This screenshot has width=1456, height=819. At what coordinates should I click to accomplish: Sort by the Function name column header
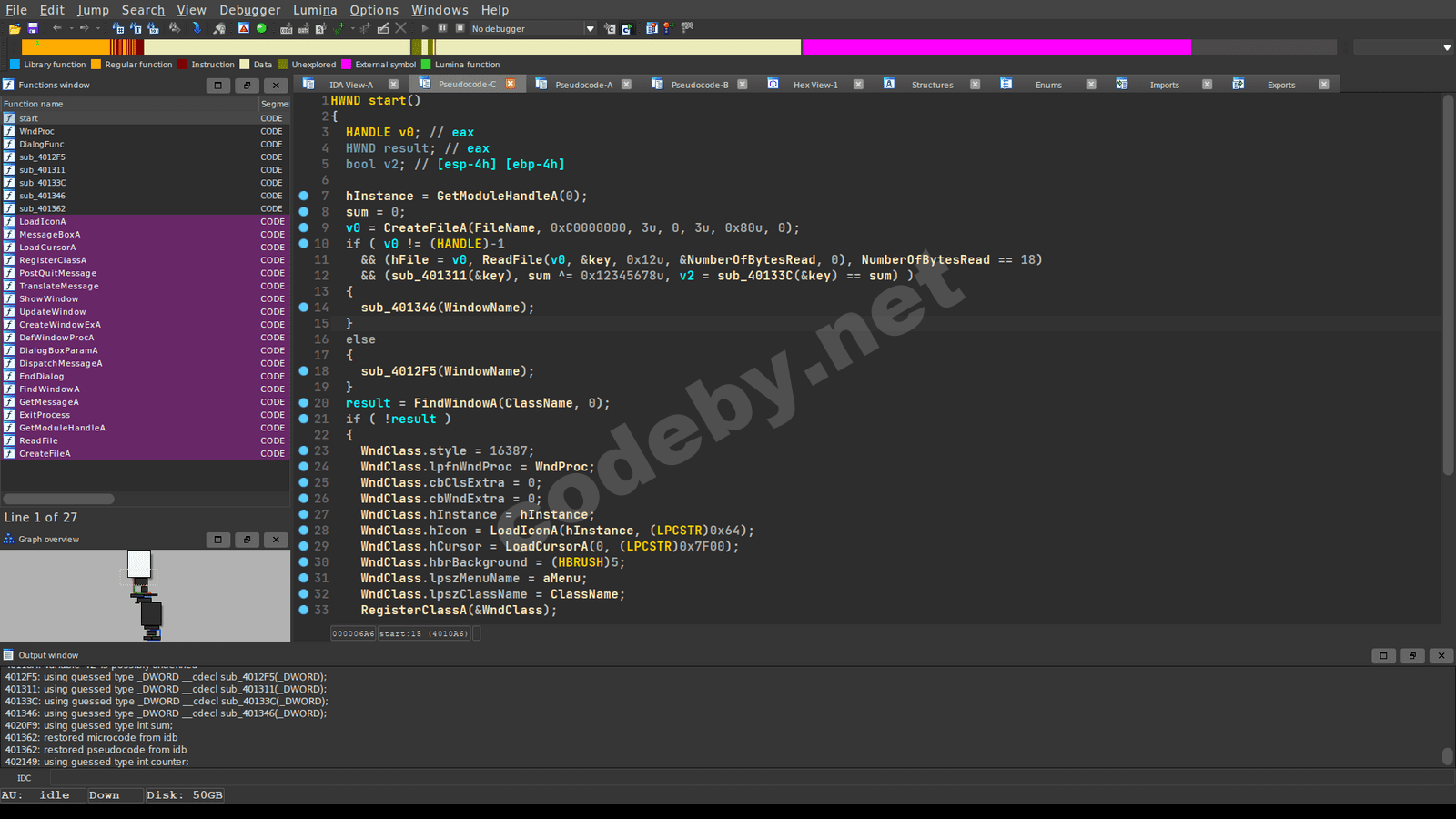point(130,104)
